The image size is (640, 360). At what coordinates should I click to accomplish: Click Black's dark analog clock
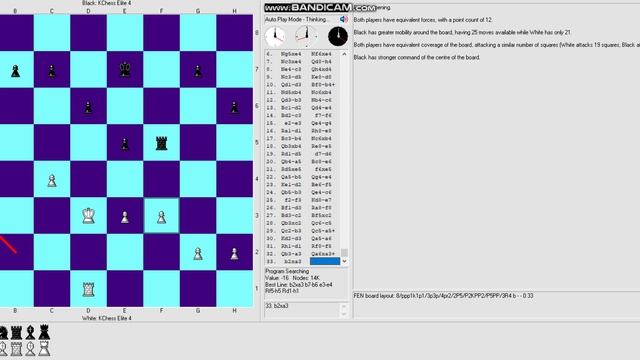pyautogui.click(x=338, y=37)
